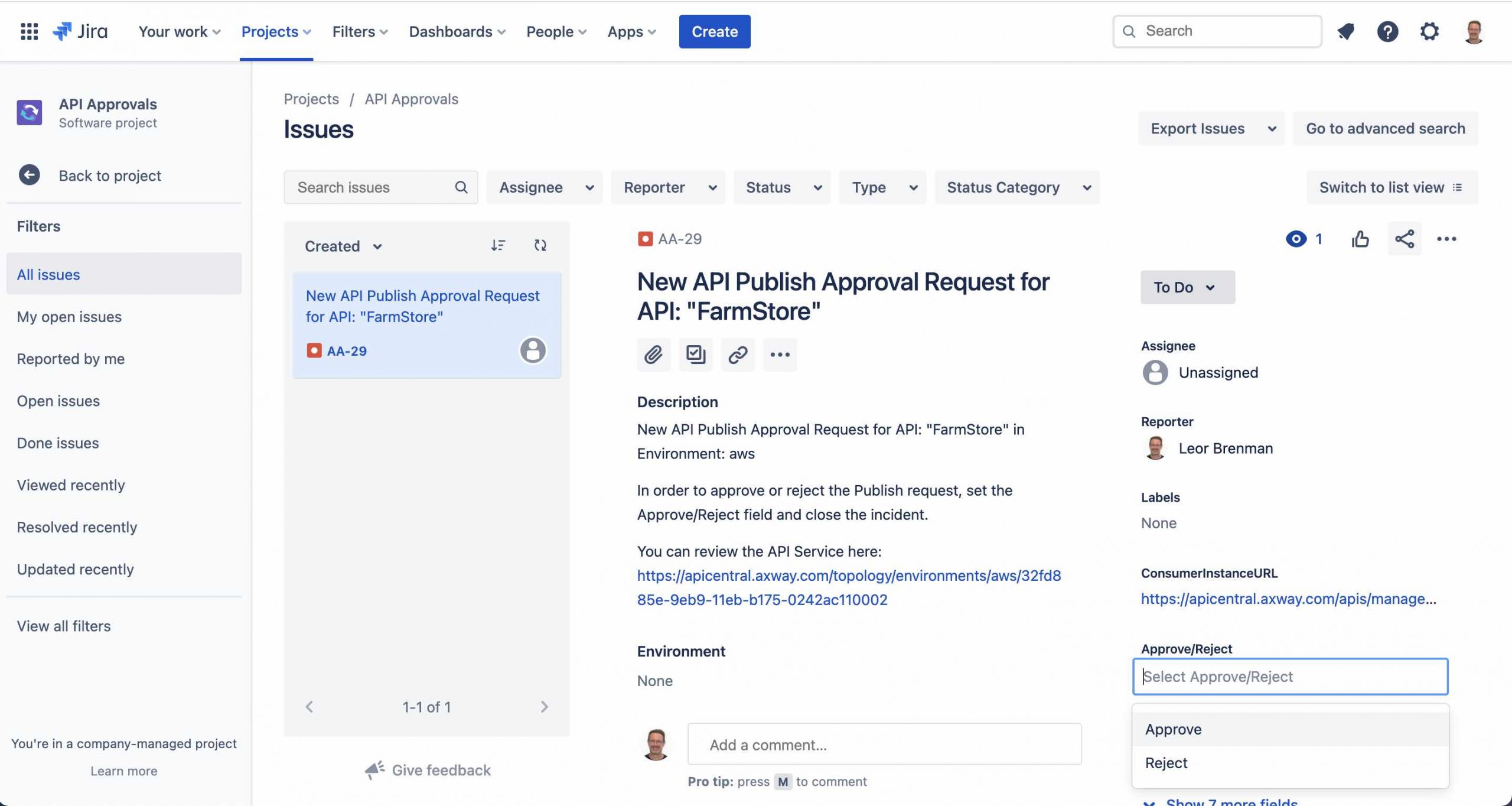Toggle the sort order icon
The width and height of the screenshot is (1512, 806).
click(x=498, y=245)
